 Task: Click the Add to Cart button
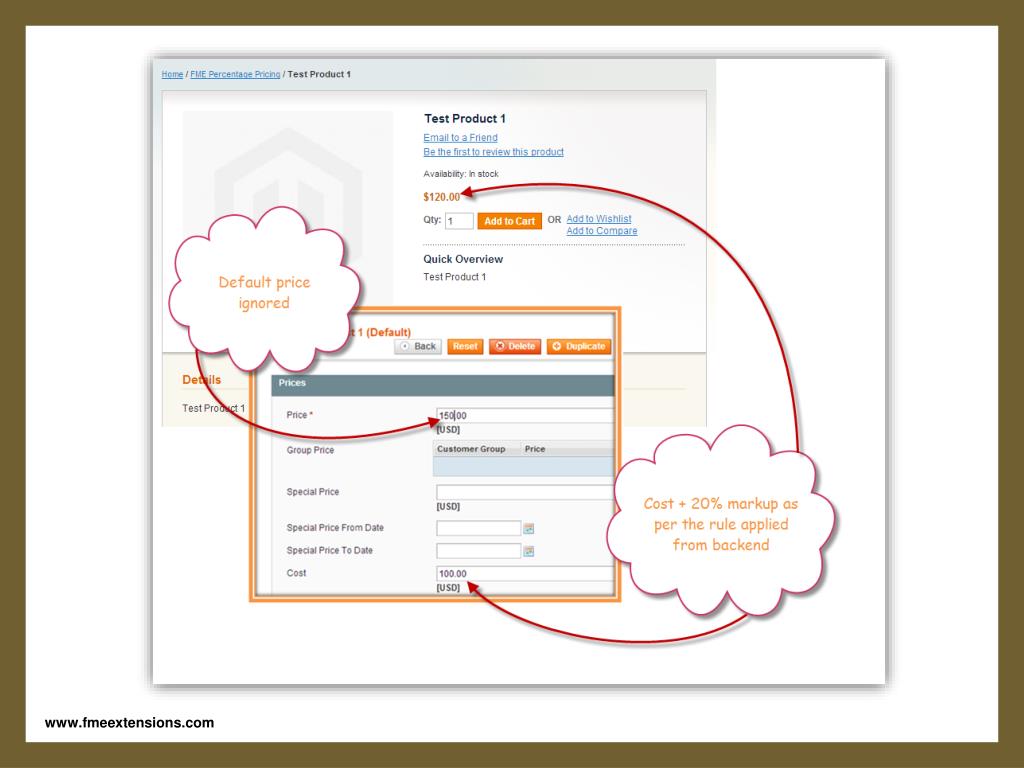[509, 221]
